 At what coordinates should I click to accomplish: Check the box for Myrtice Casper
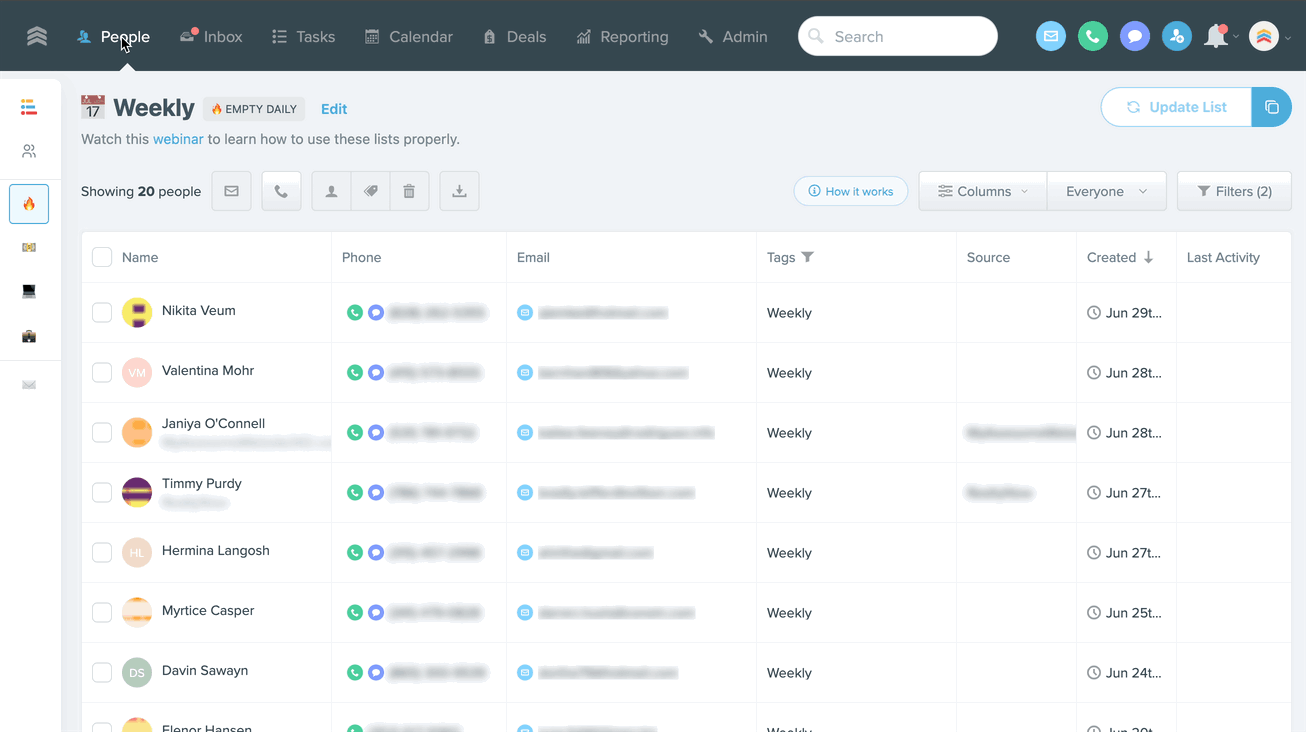tap(102, 613)
